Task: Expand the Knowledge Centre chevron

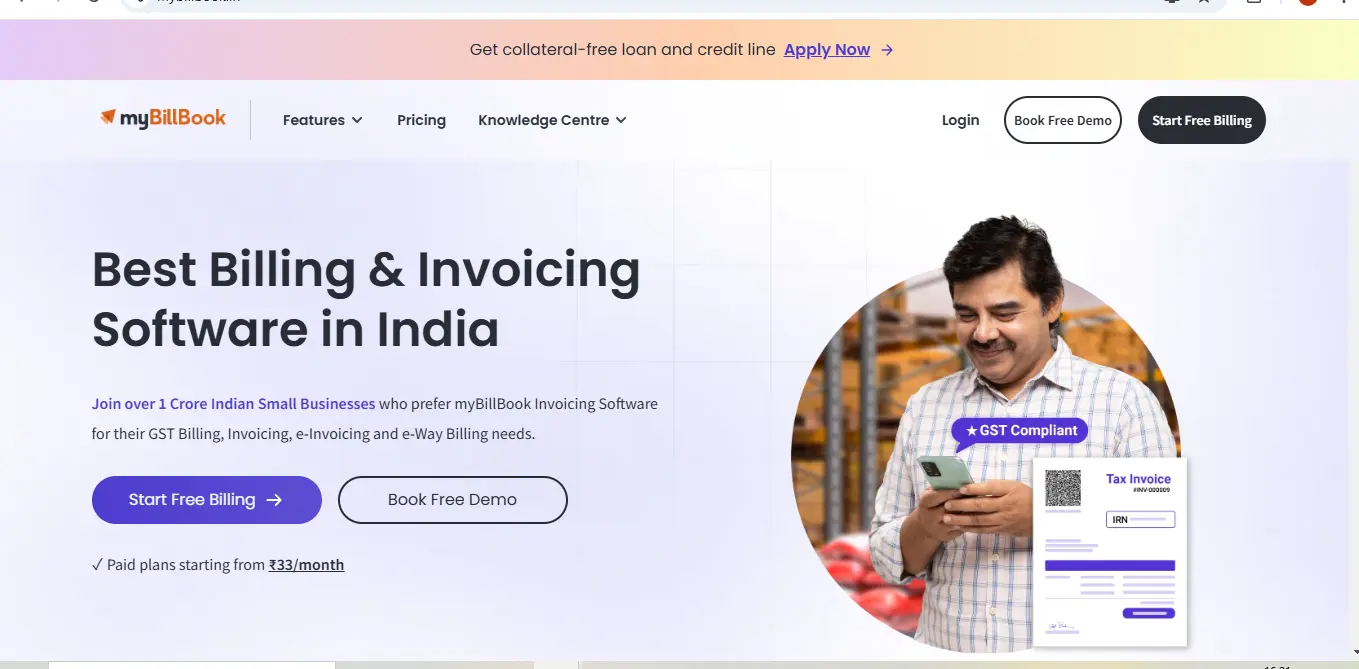Action: click(621, 120)
